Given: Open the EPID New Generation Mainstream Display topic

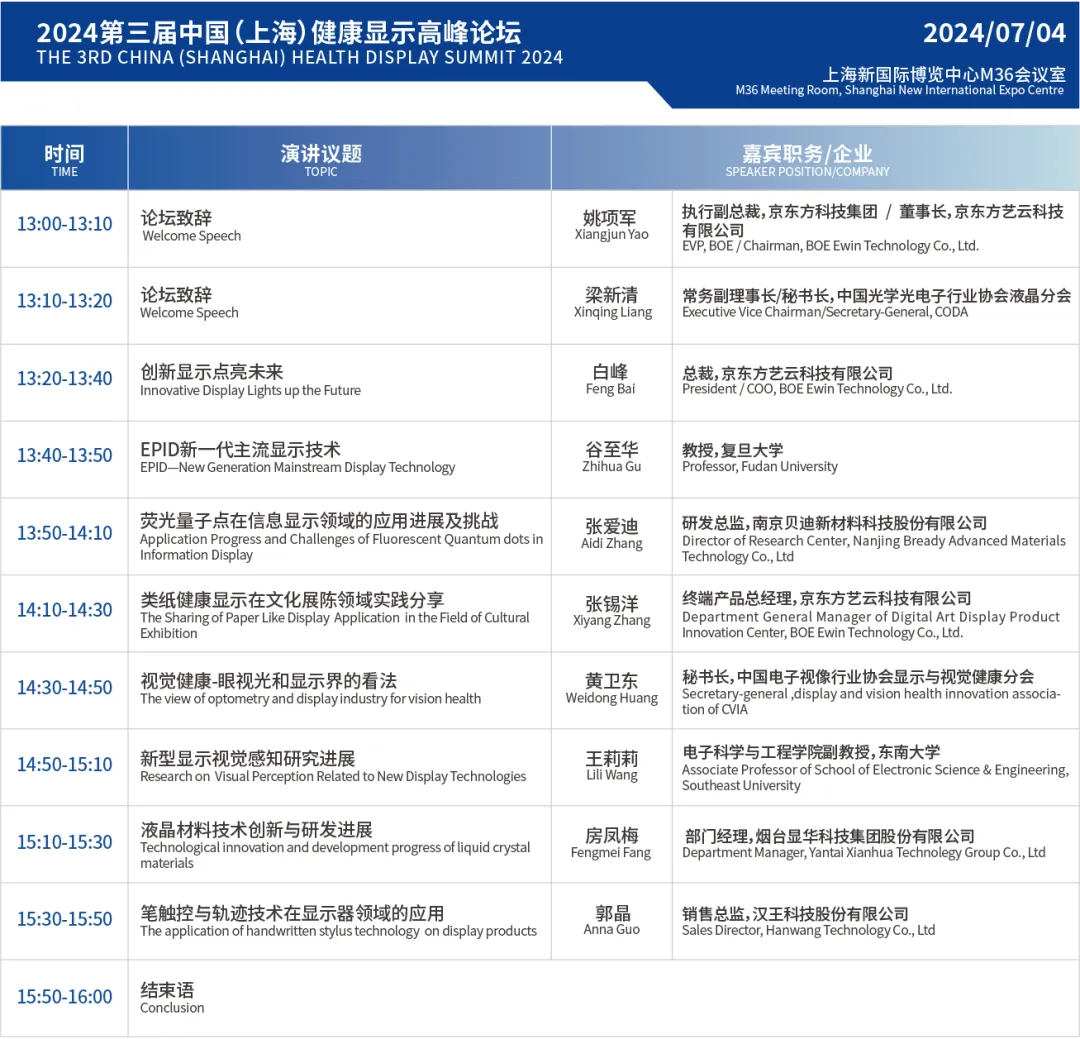Looking at the screenshot, I should coord(297,457).
